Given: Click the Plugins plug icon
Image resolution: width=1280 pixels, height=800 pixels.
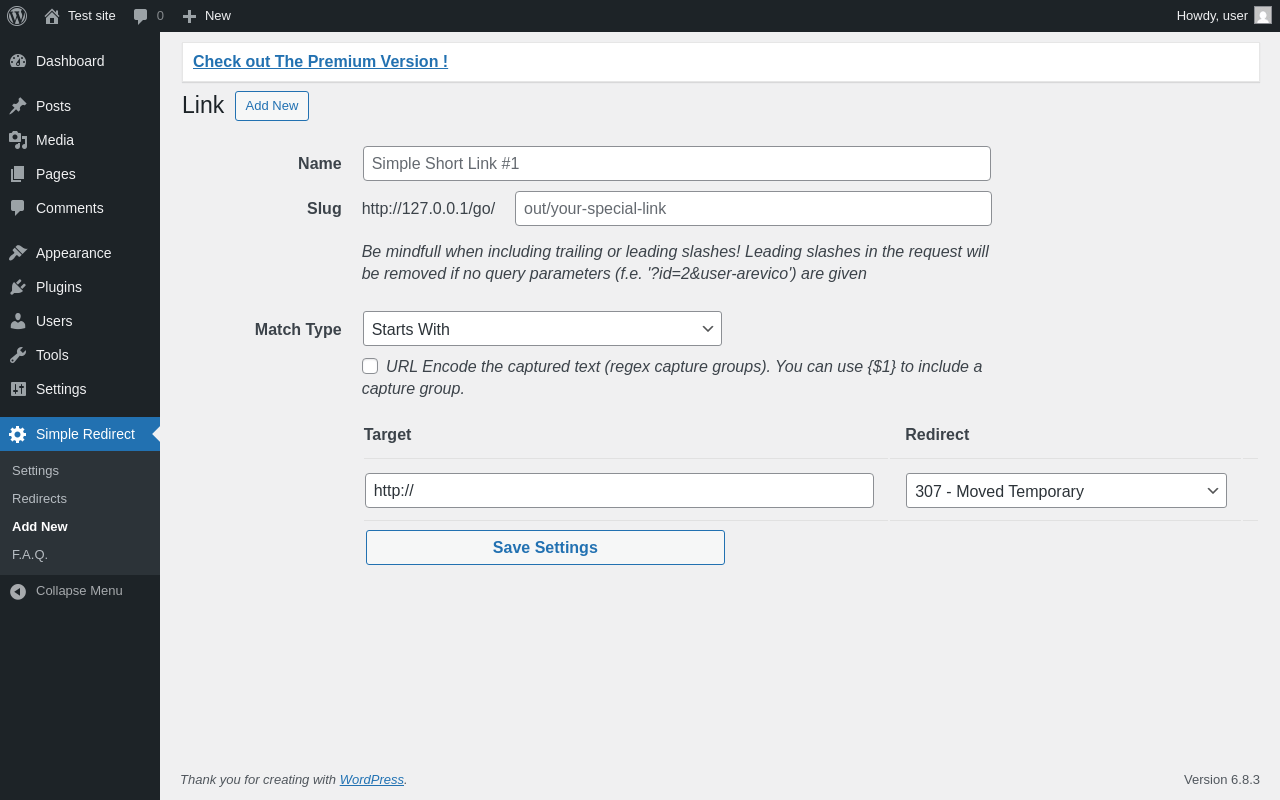Looking at the screenshot, I should pyautogui.click(x=18, y=287).
